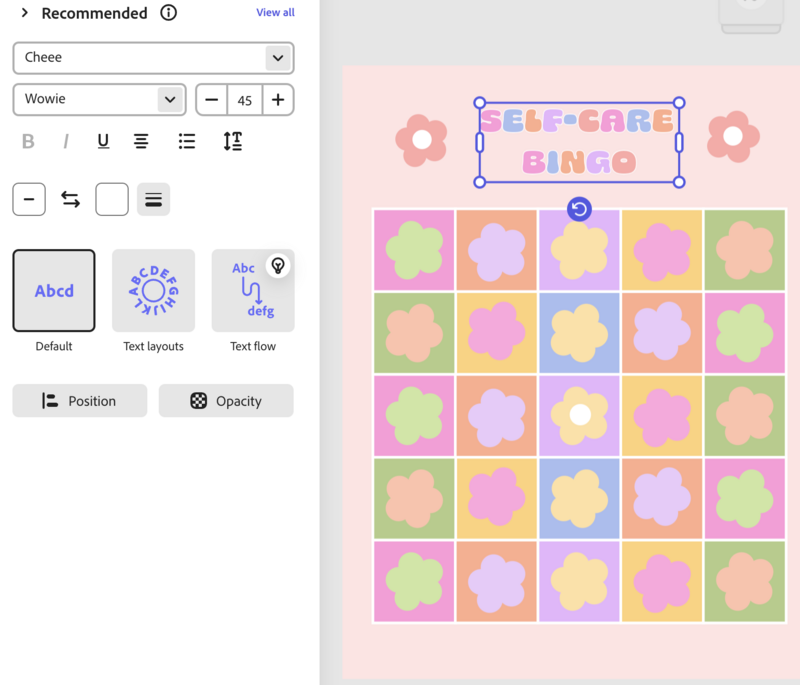Open the Recommended info icon
This screenshot has width=800, height=685.
(x=168, y=12)
